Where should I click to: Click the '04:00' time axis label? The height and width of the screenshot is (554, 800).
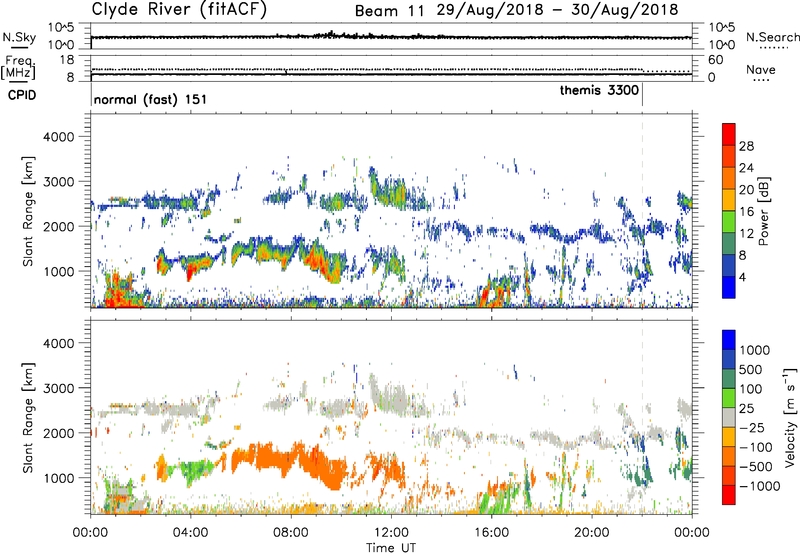coord(191,533)
